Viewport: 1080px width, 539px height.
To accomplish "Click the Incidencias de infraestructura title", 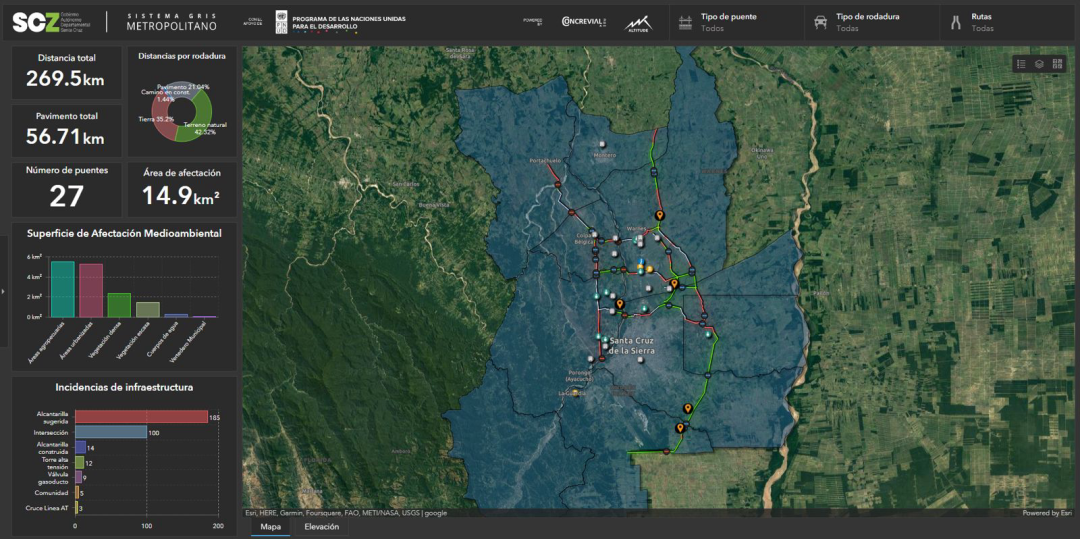I will point(124,388).
